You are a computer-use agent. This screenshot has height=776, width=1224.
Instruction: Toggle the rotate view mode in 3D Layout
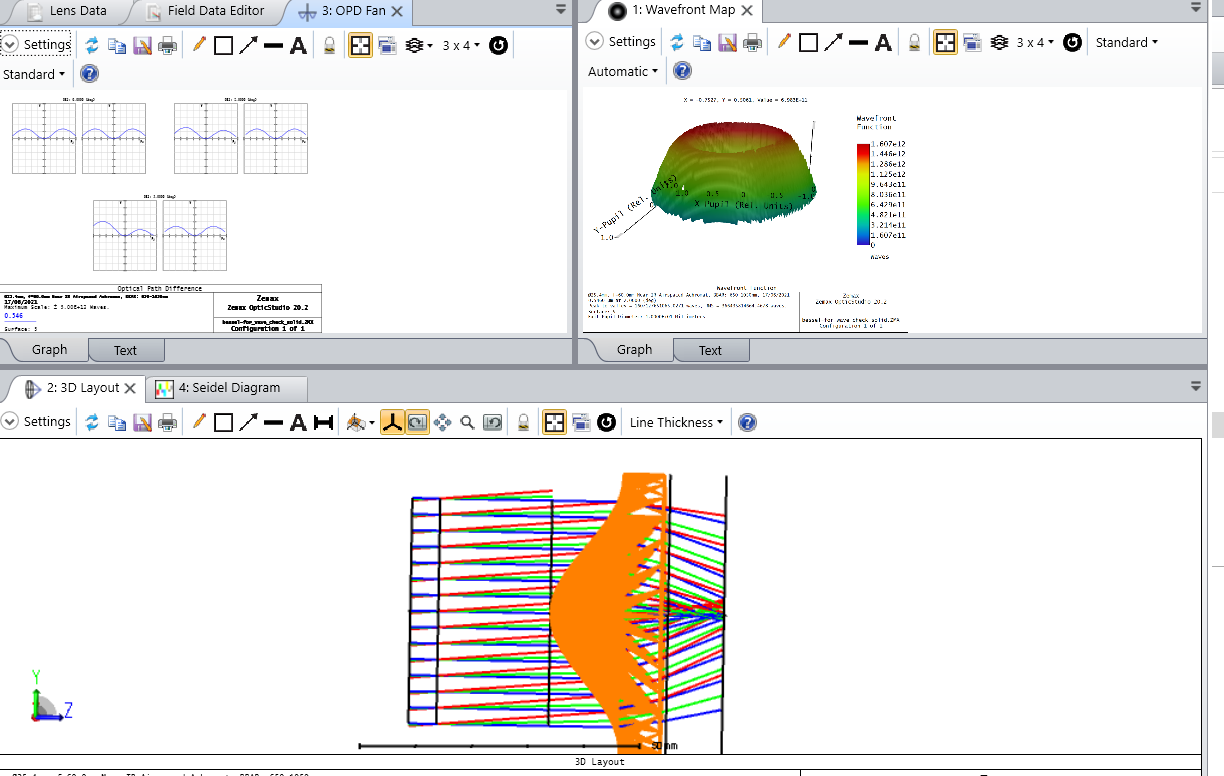pos(417,423)
